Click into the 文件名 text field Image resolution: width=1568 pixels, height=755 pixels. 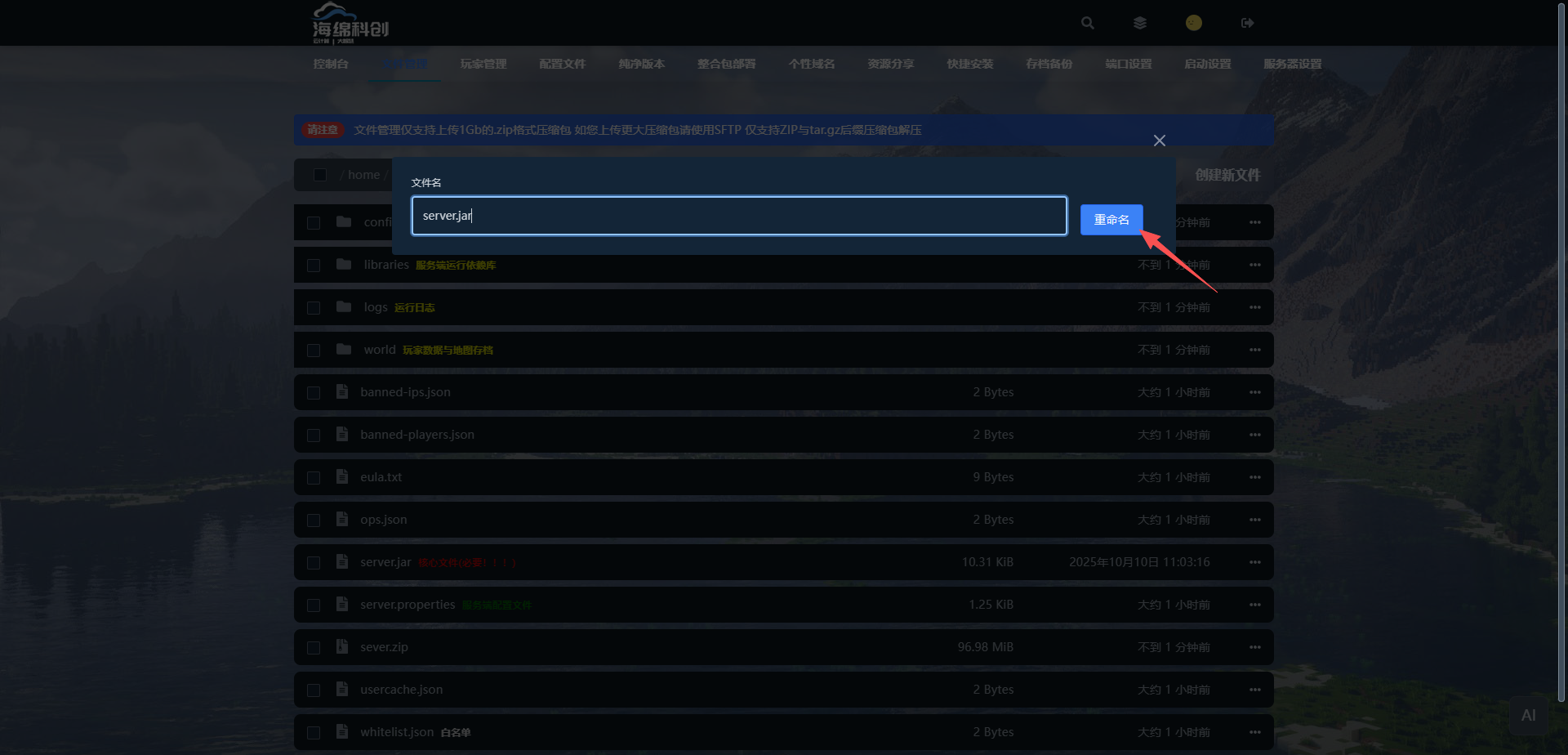point(738,216)
